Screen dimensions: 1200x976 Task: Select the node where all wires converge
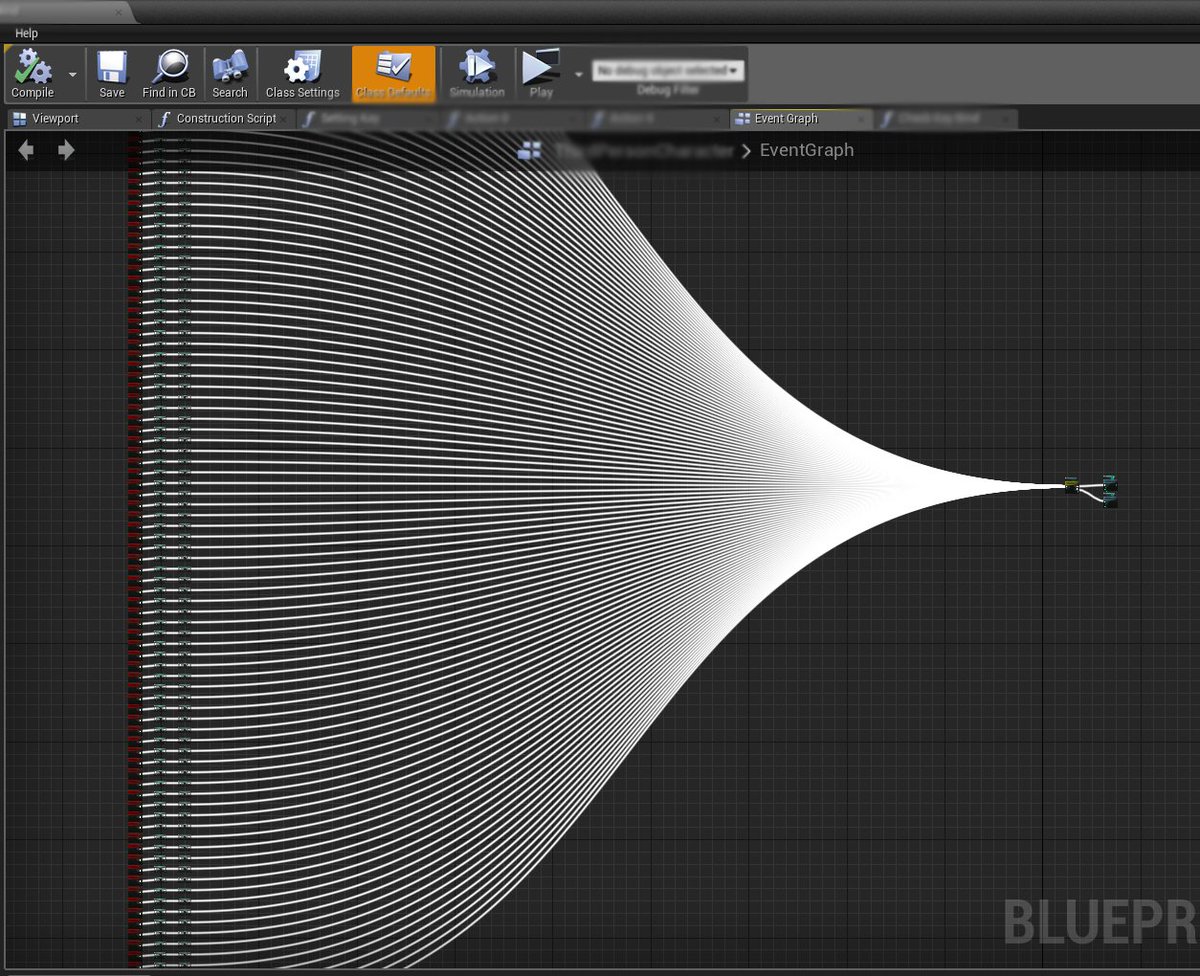[1071, 485]
